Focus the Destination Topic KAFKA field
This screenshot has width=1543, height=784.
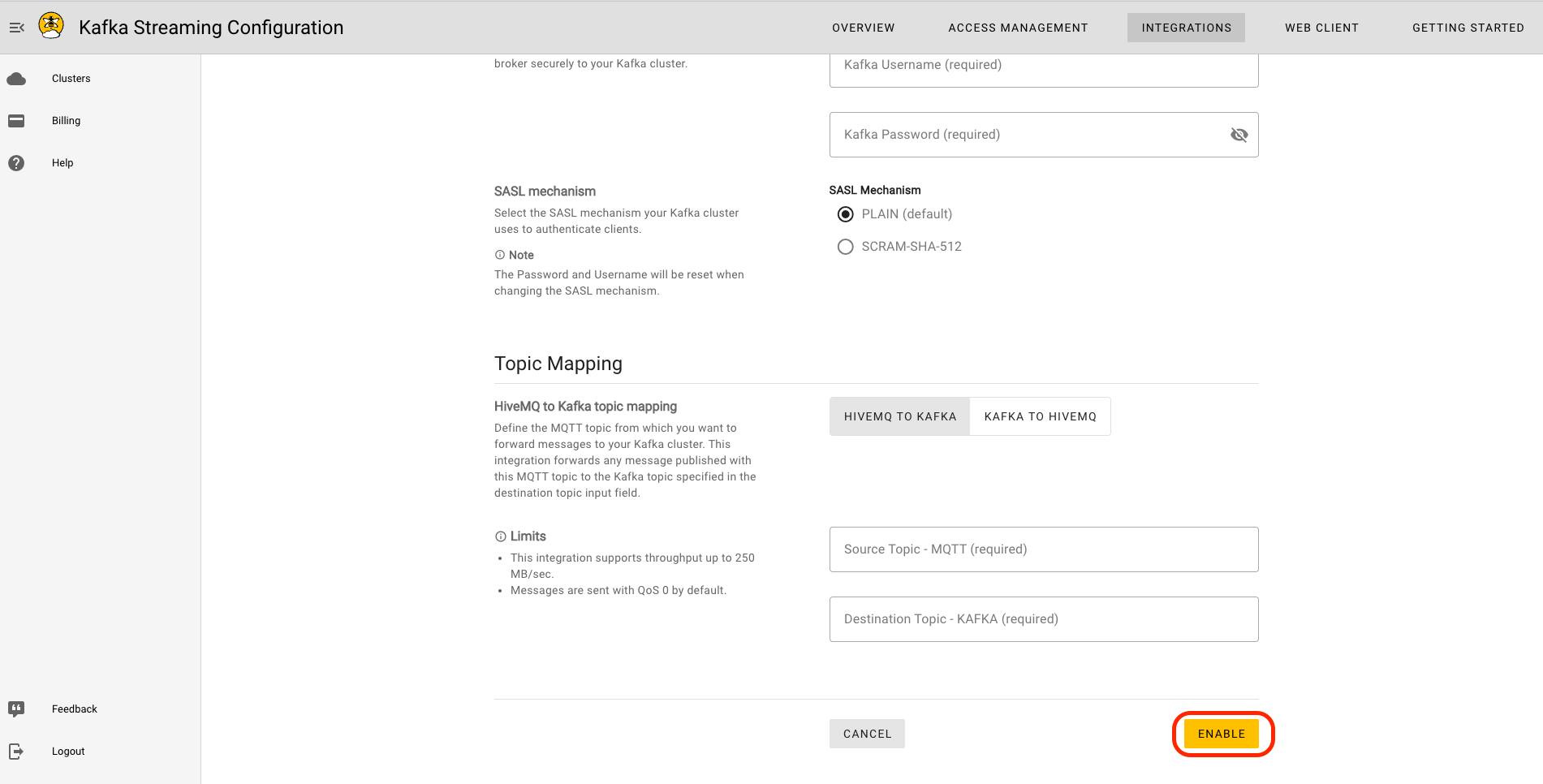1044,619
